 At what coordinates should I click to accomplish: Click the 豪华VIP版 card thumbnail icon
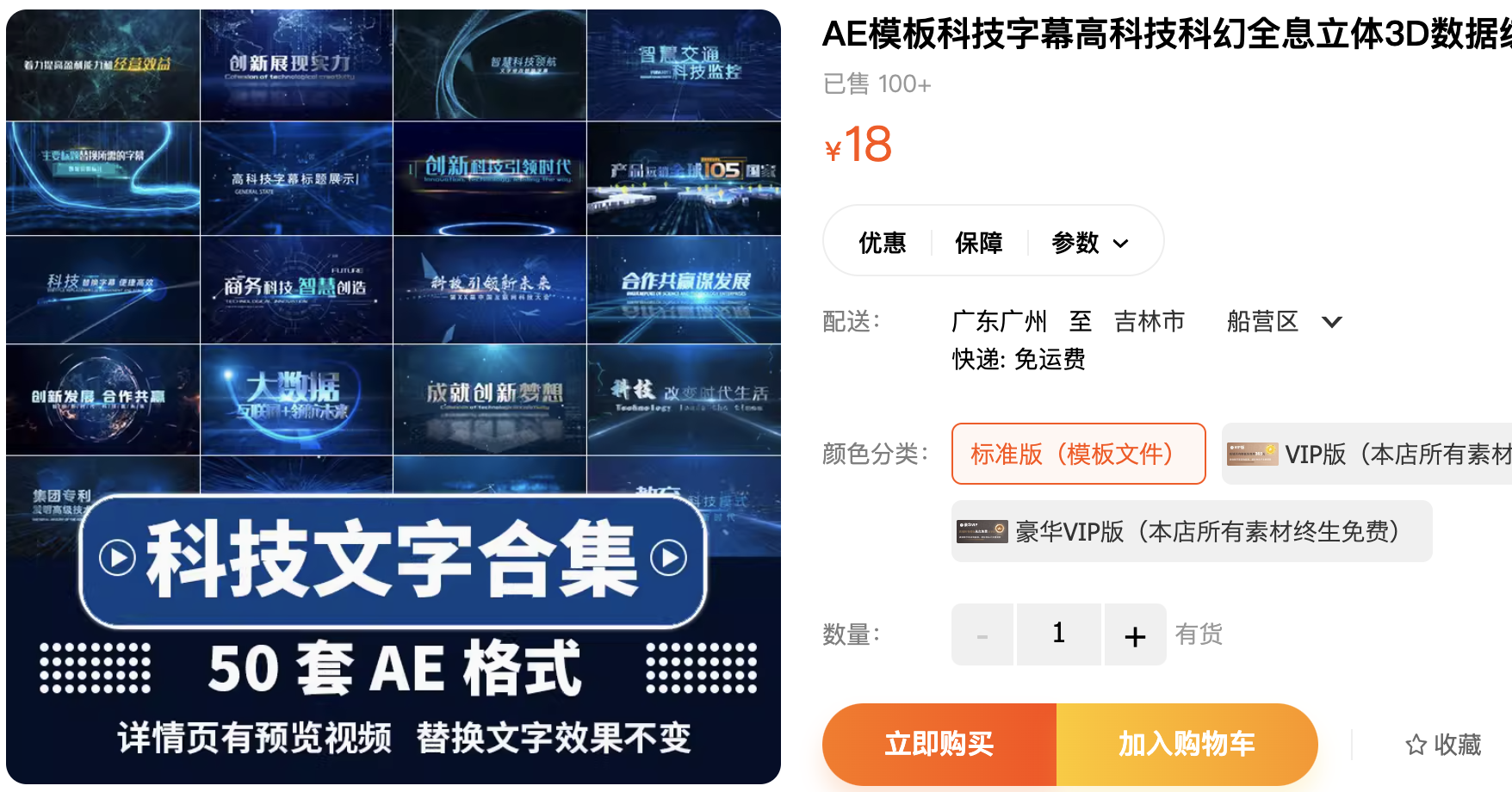tap(982, 531)
